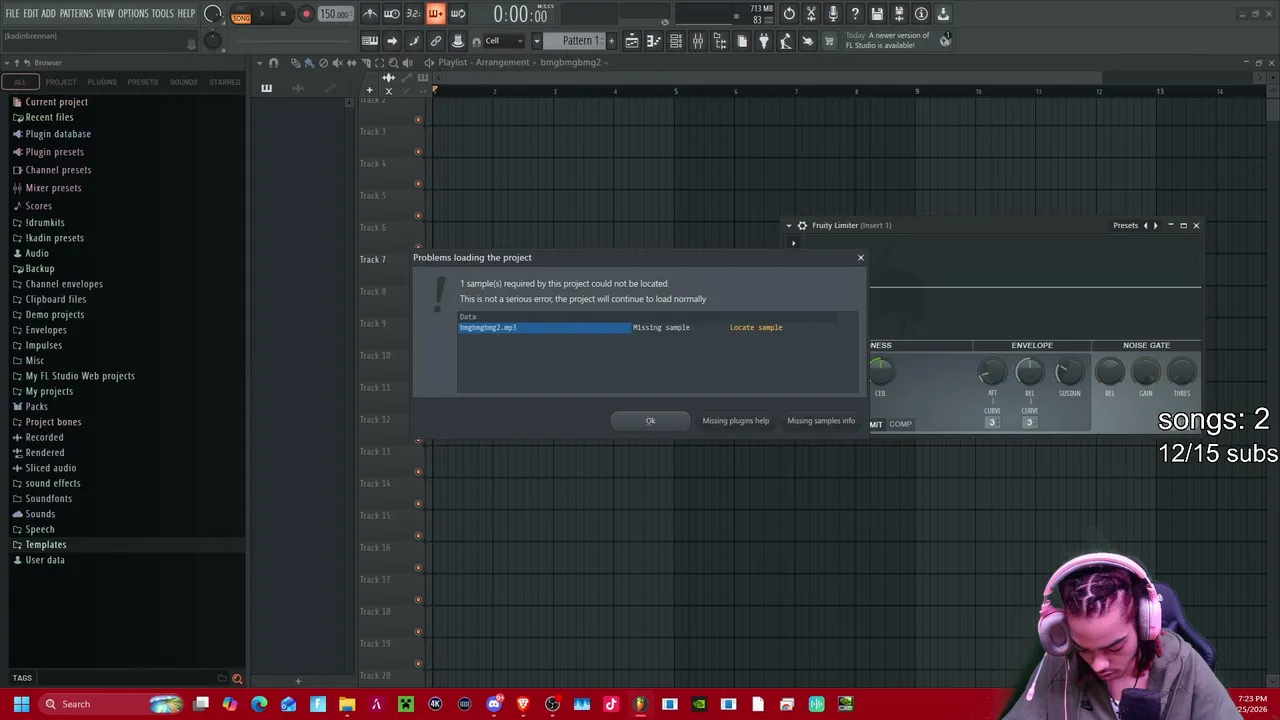Adjust the master volume knob
The height and width of the screenshot is (720, 1280).
212,14
